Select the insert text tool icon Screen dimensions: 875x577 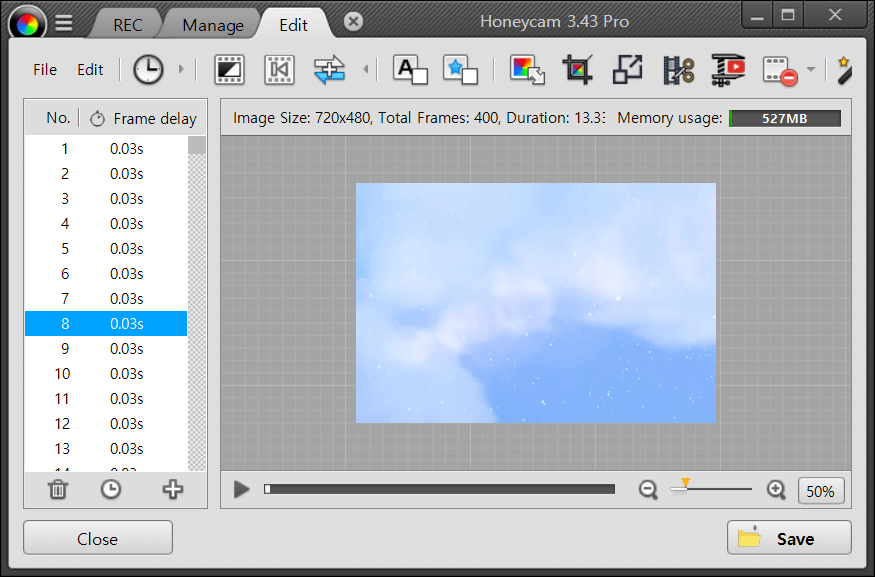[410, 69]
